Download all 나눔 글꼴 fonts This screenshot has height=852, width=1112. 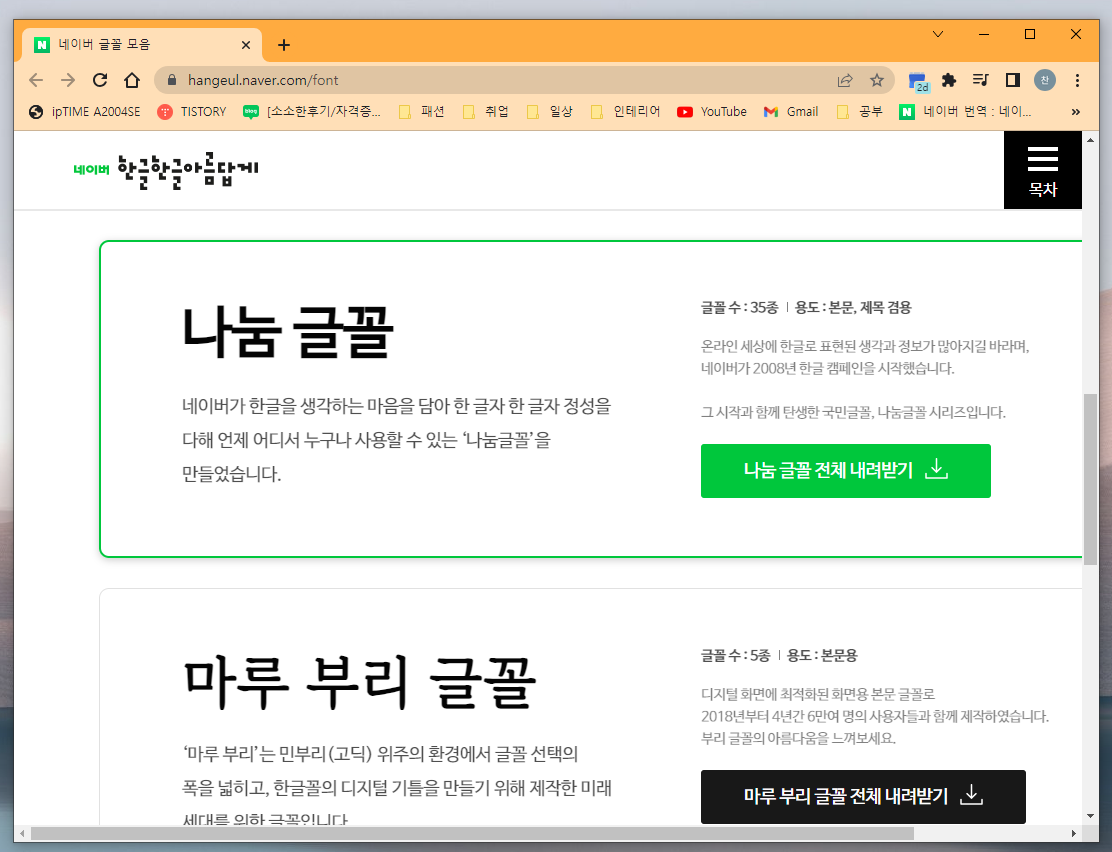click(845, 471)
